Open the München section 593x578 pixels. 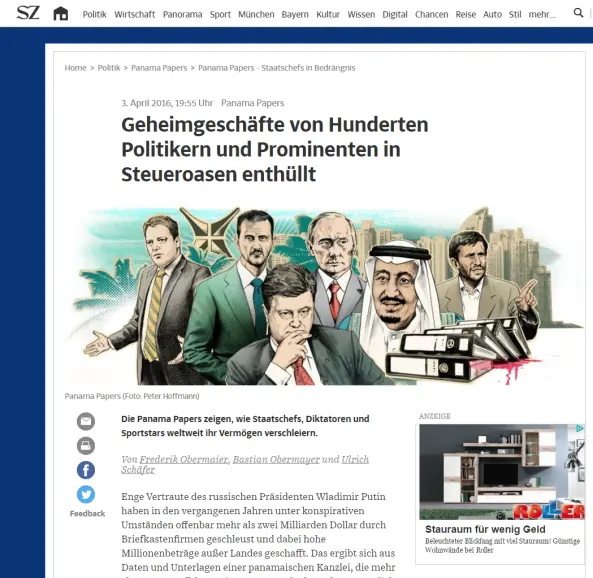pos(256,14)
